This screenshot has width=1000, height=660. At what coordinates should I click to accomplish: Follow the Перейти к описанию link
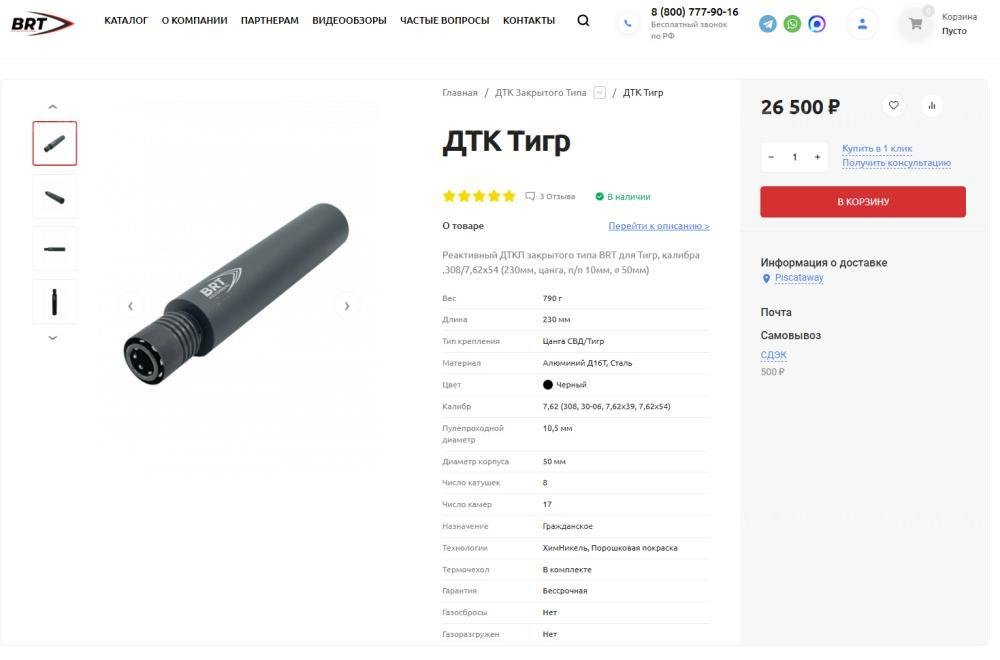click(x=659, y=226)
